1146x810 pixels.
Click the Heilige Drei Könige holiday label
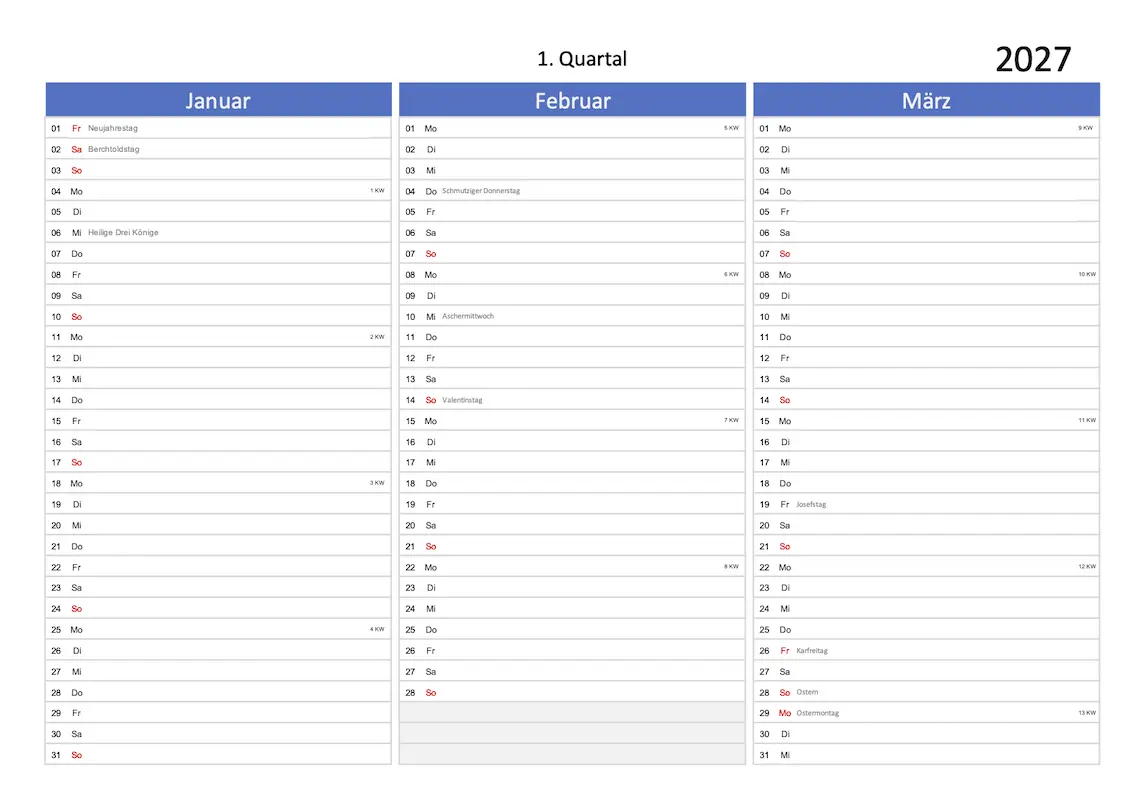pos(123,233)
